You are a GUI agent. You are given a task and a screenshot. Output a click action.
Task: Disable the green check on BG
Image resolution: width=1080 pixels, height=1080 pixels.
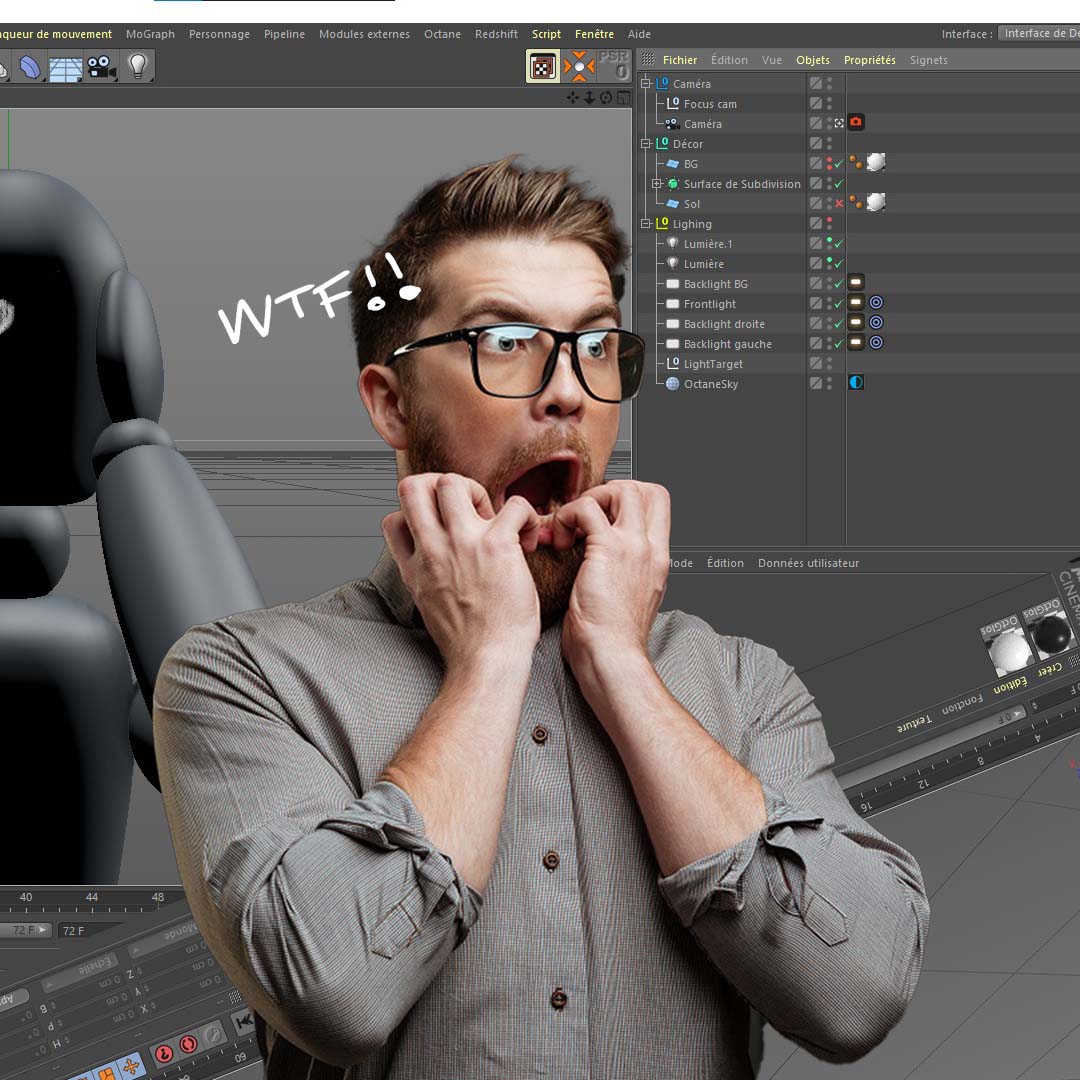[839, 164]
